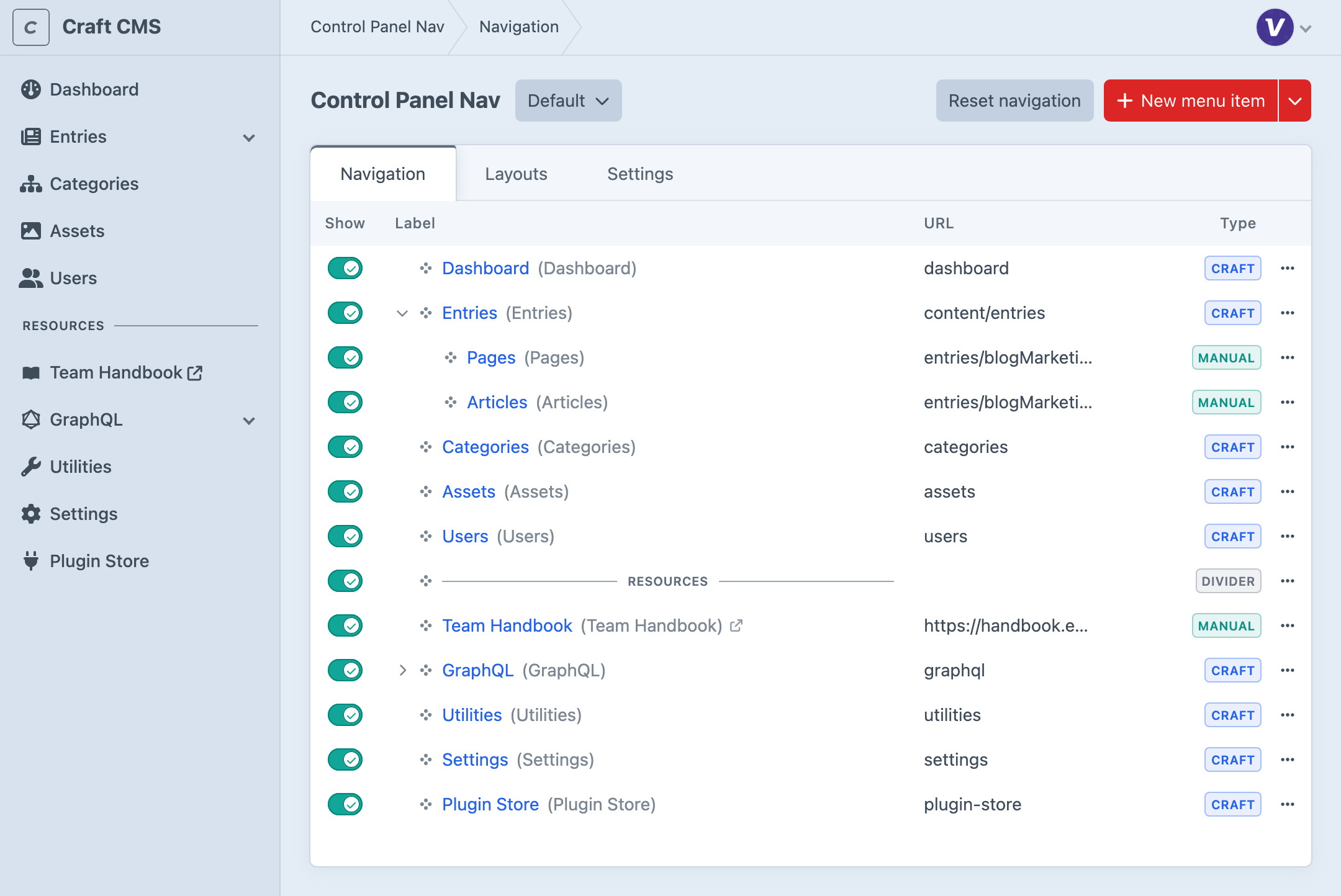Image resolution: width=1341 pixels, height=896 pixels.
Task: Collapse the Entries row in the table
Action: pos(402,313)
